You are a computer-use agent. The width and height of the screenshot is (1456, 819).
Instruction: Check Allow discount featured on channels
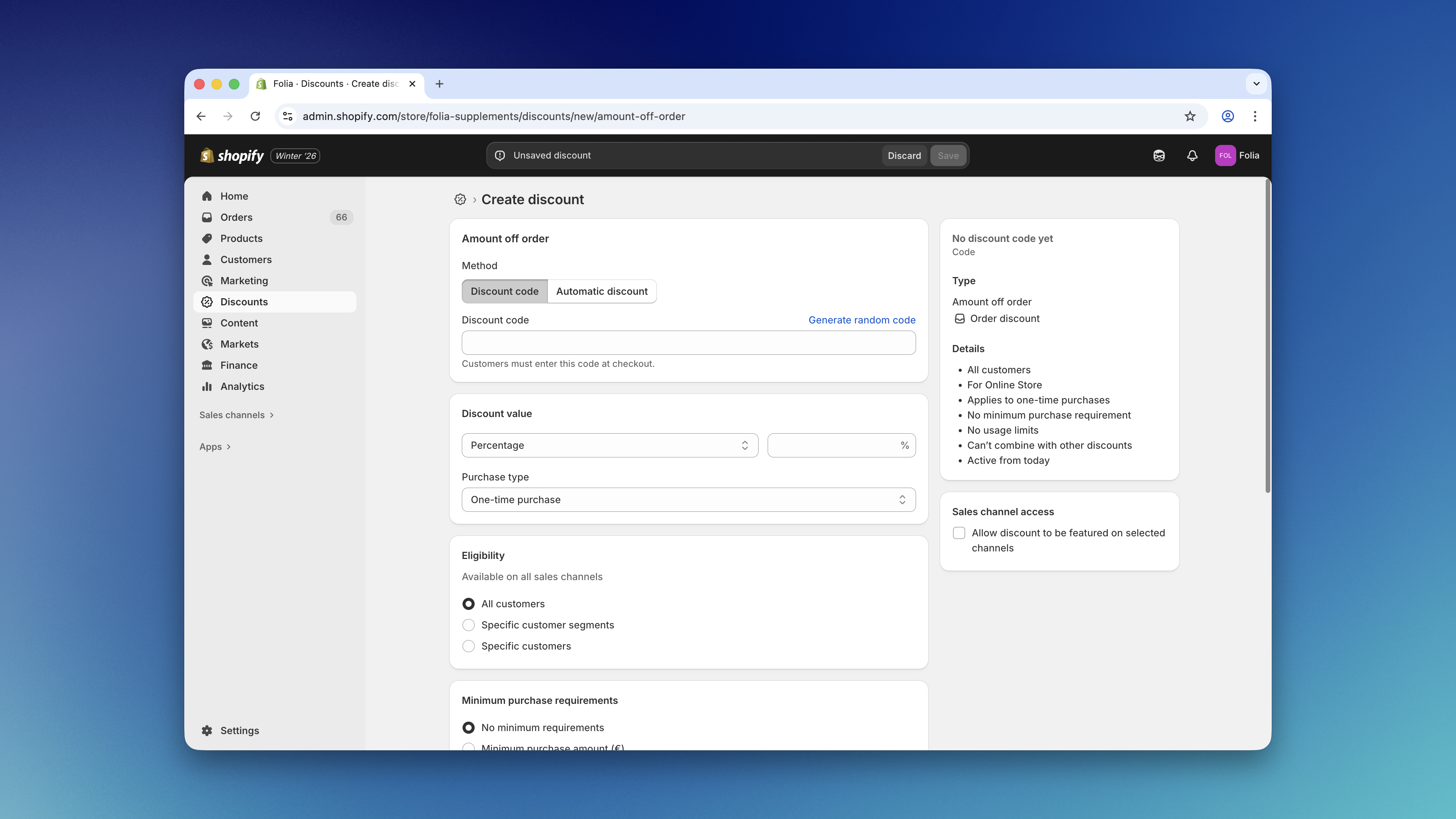point(959,533)
